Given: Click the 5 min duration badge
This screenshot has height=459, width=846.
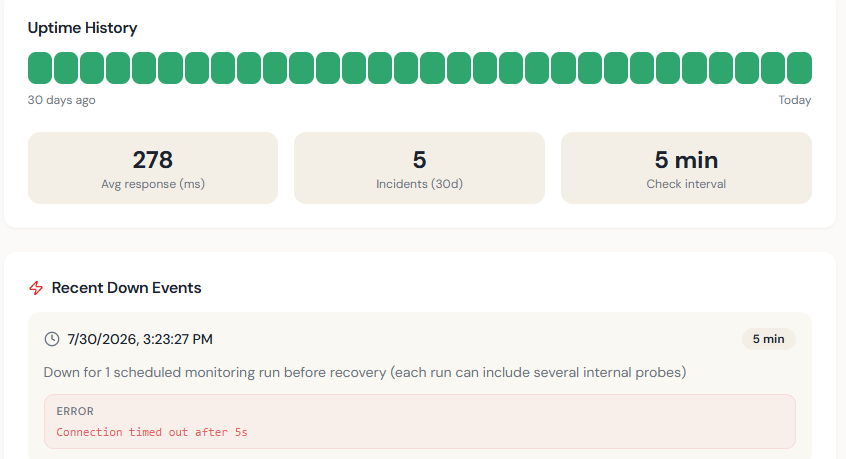Looking at the screenshot, I should click(x=768, y=339).
